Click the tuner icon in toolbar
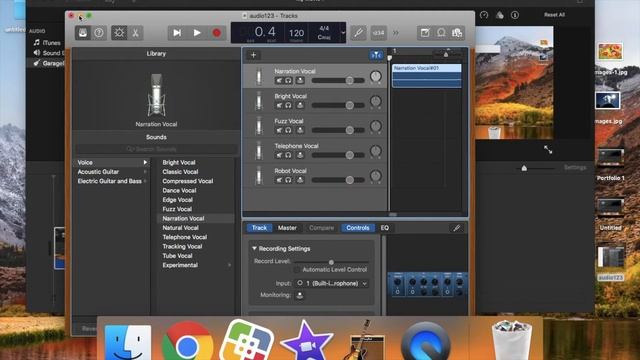Viewport: 640px width, 360px height. pos(358,33)
